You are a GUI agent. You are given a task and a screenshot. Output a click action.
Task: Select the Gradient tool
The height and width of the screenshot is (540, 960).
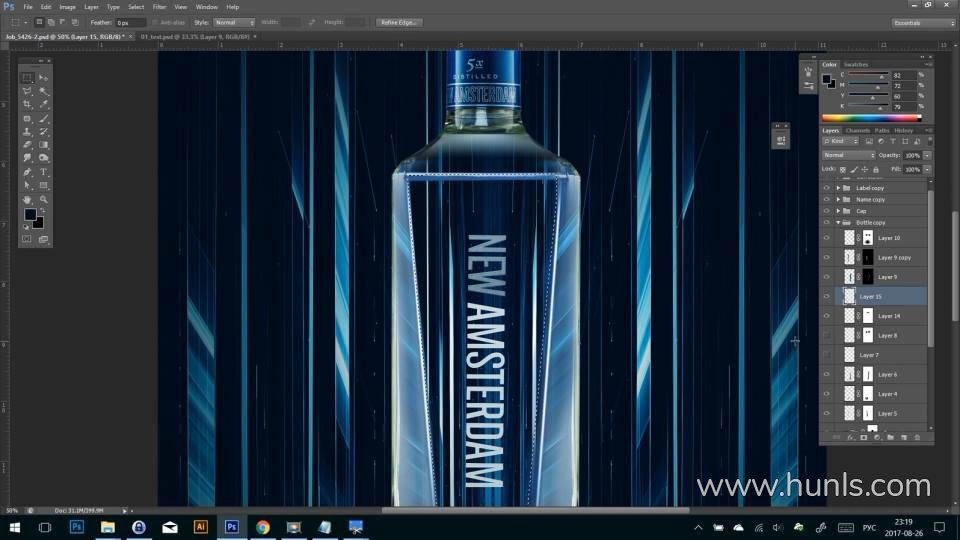point(43,146)
